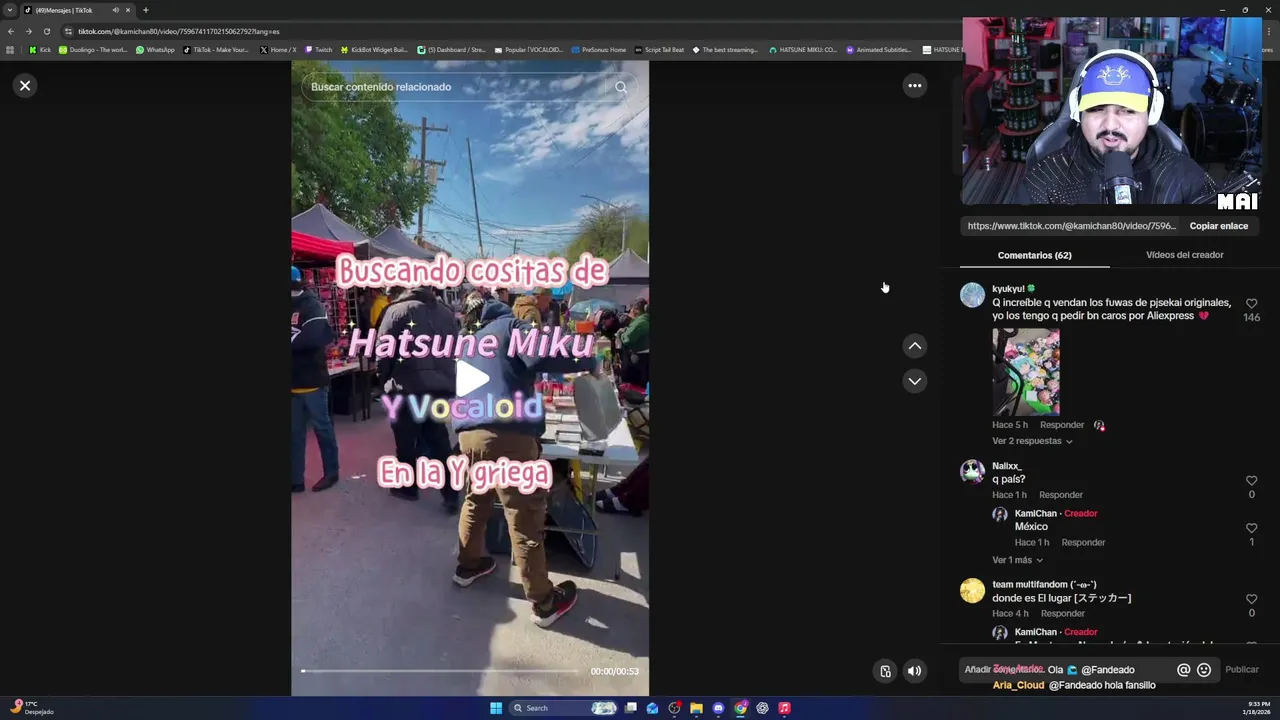Open the image attached to kyukyu!'s comment

tap(1026, 372)
